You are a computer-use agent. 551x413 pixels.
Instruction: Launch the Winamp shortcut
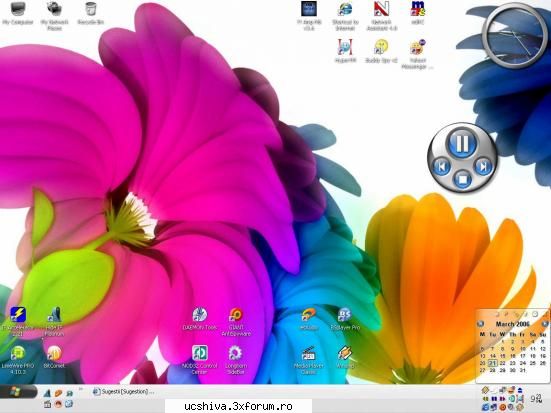tap(345, 357)
